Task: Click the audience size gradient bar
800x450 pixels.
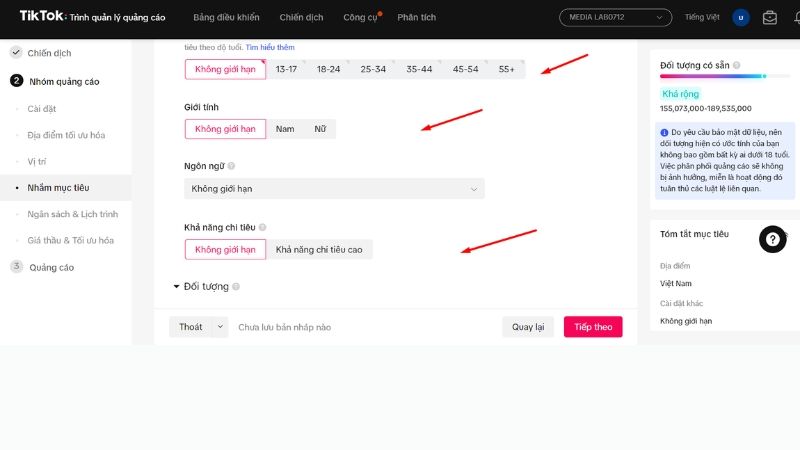Action: coord(724,77)
